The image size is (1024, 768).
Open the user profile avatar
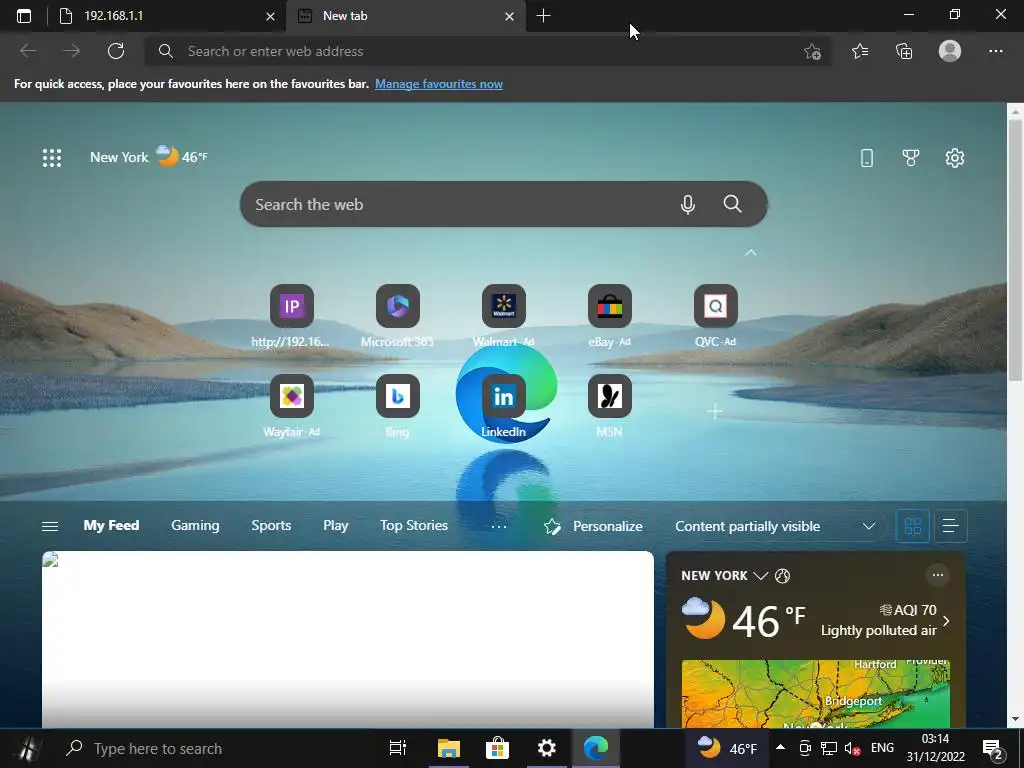pyautogui.click(x=950, y=51)
